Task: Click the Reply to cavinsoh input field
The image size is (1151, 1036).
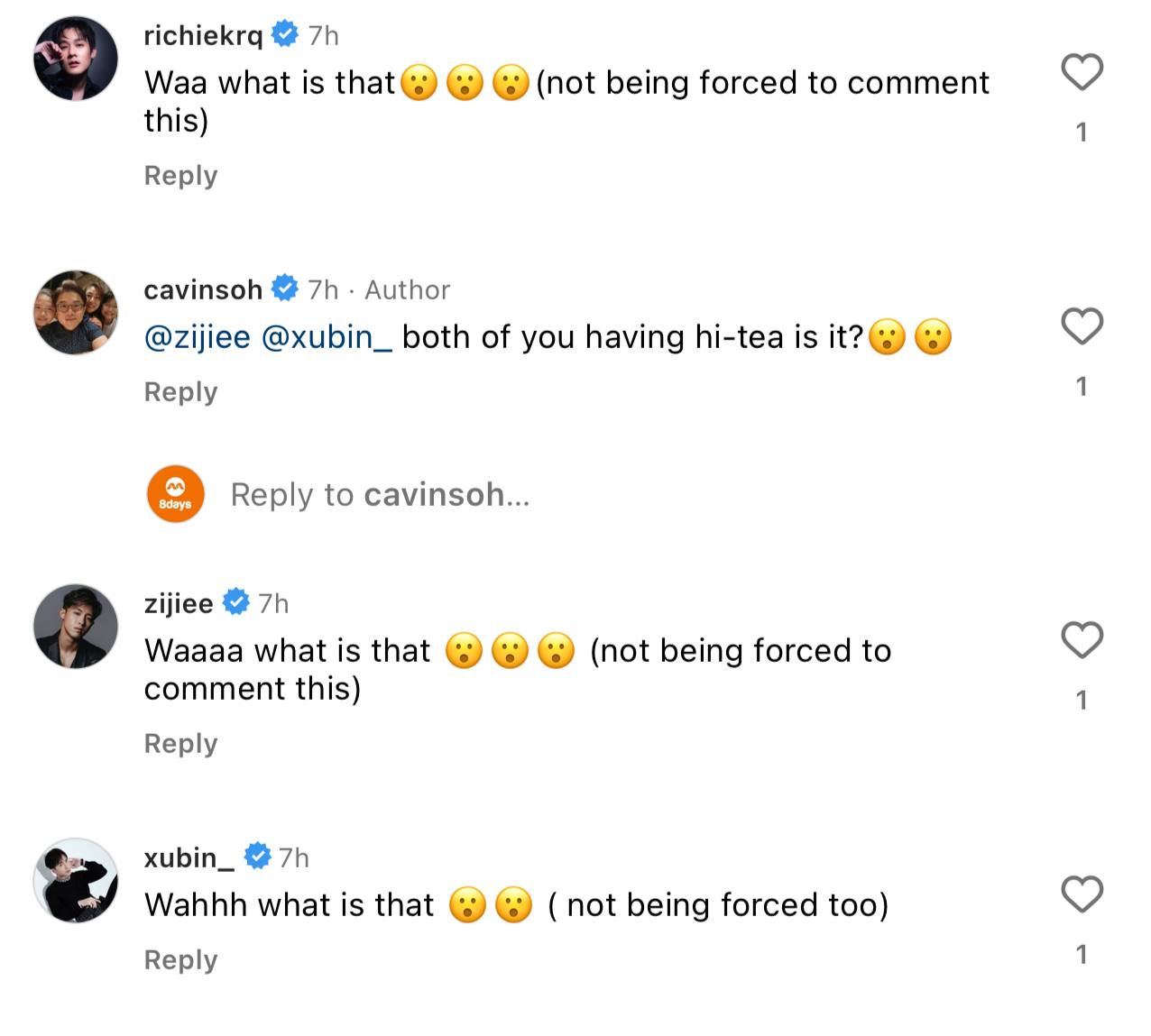Action: pyautogui.click(x=379, y=494)
